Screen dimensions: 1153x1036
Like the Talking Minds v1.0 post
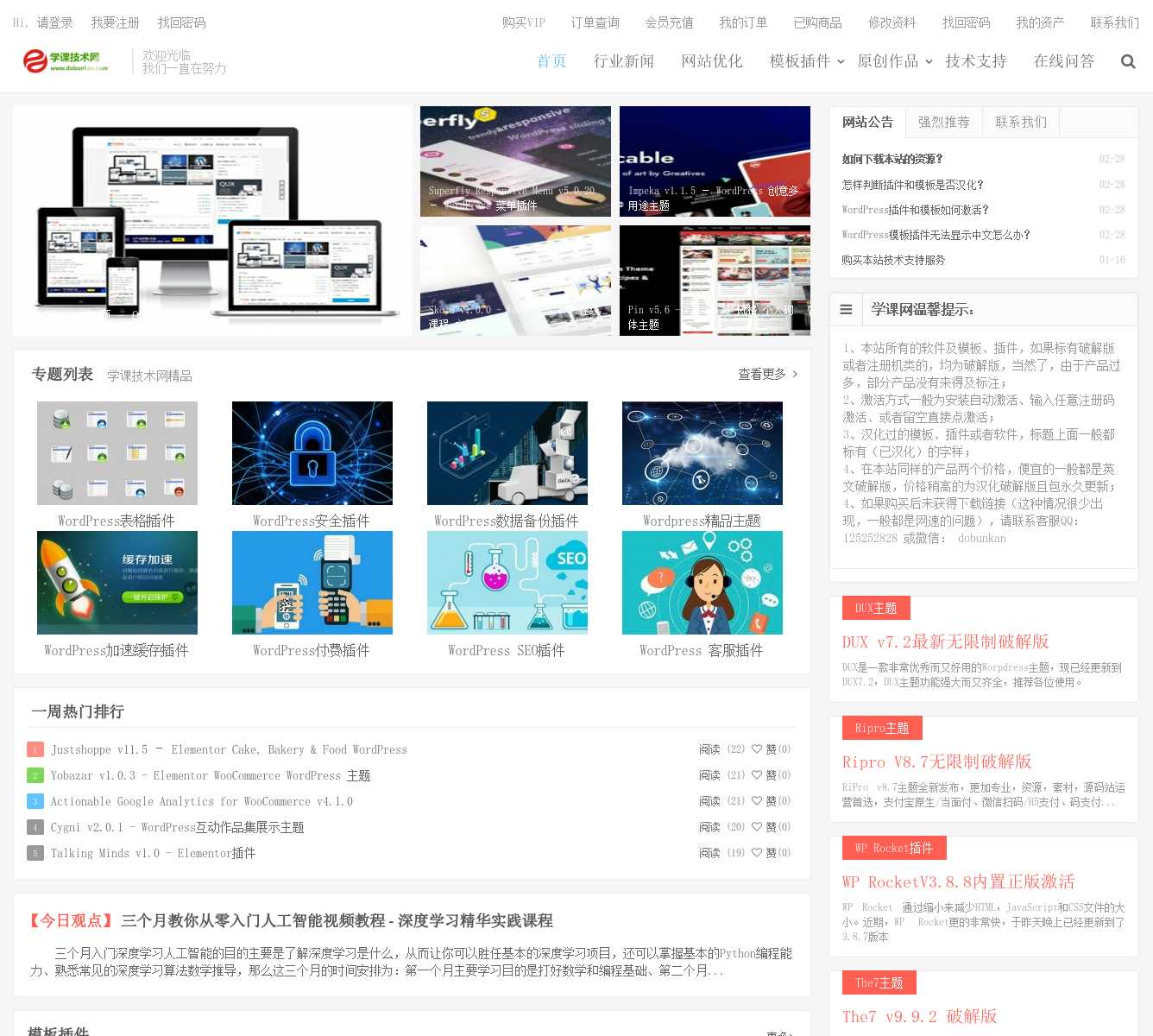click(x=771, y=853)
